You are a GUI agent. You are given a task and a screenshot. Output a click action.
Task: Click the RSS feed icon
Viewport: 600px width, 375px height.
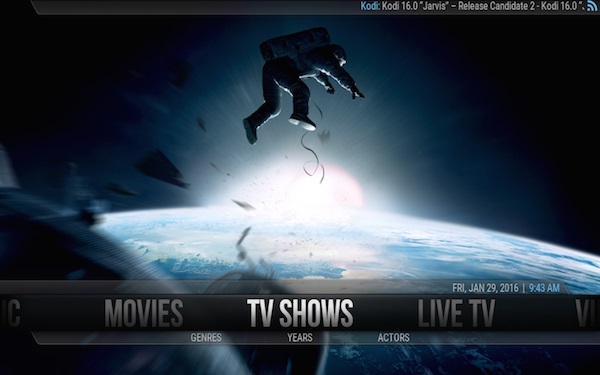tap(592, 7)
